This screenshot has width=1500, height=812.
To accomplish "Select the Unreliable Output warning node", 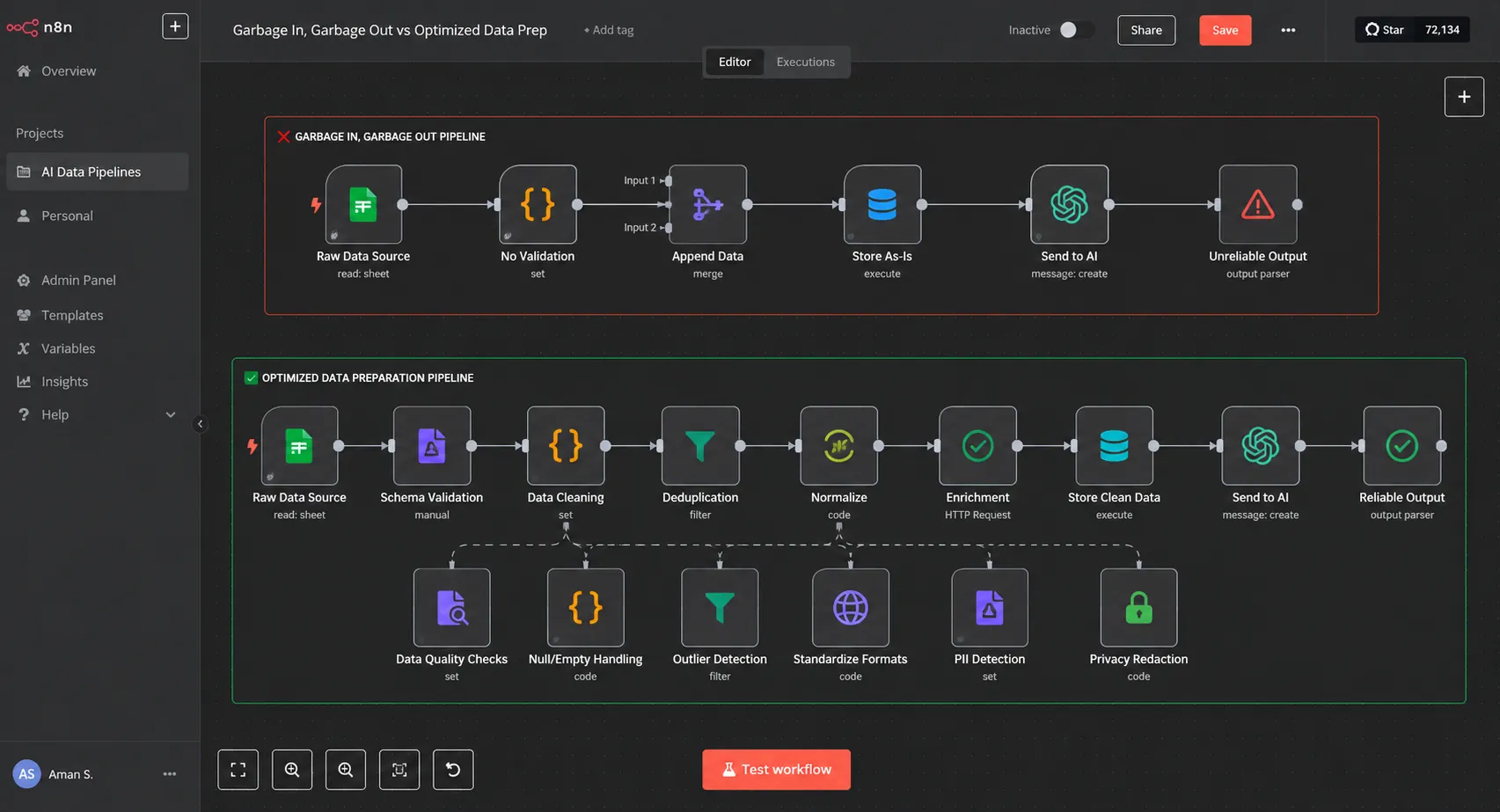I will [x=1257, y=204].
